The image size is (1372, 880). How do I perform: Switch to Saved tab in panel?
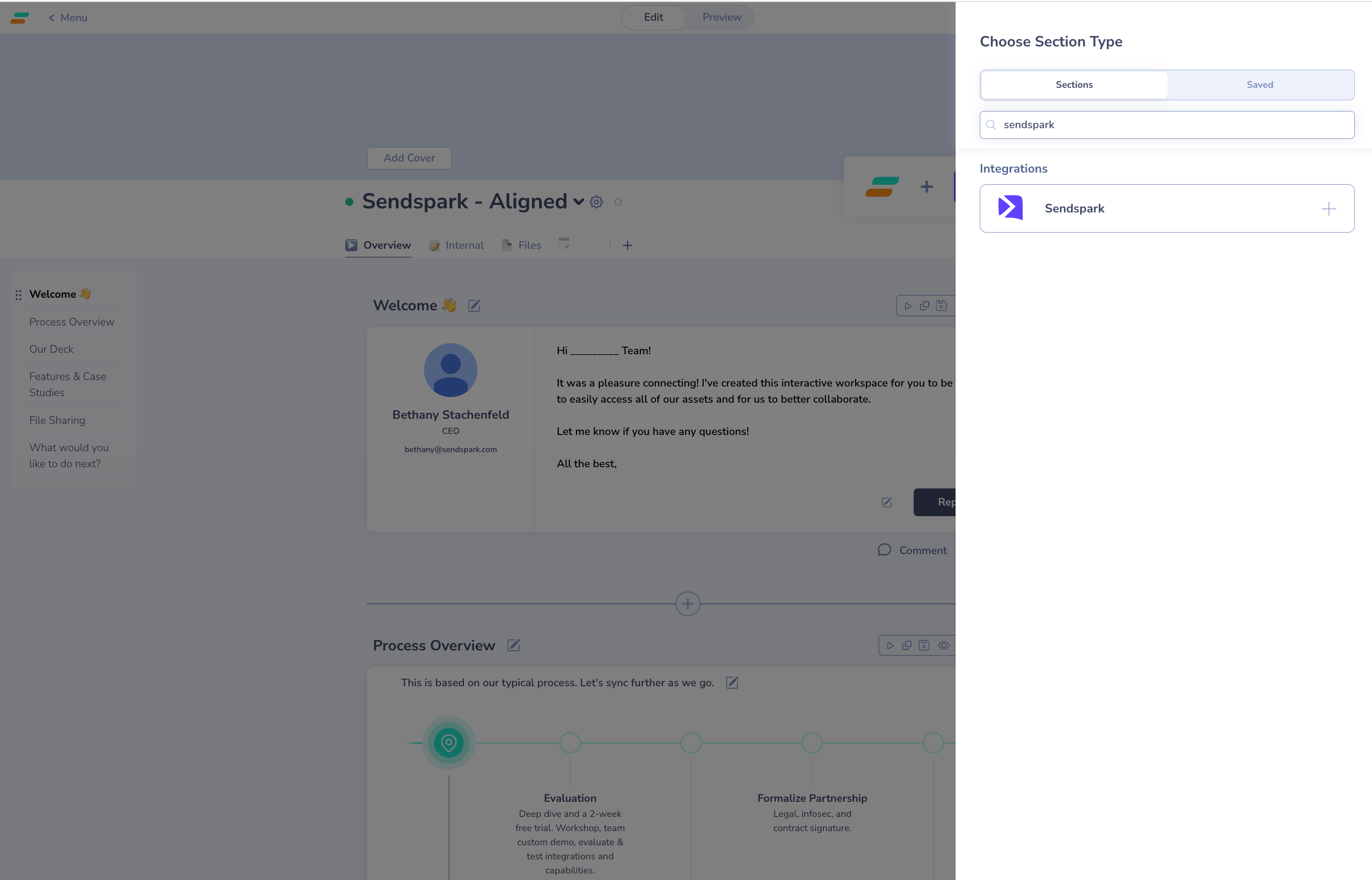point(1260,85)
